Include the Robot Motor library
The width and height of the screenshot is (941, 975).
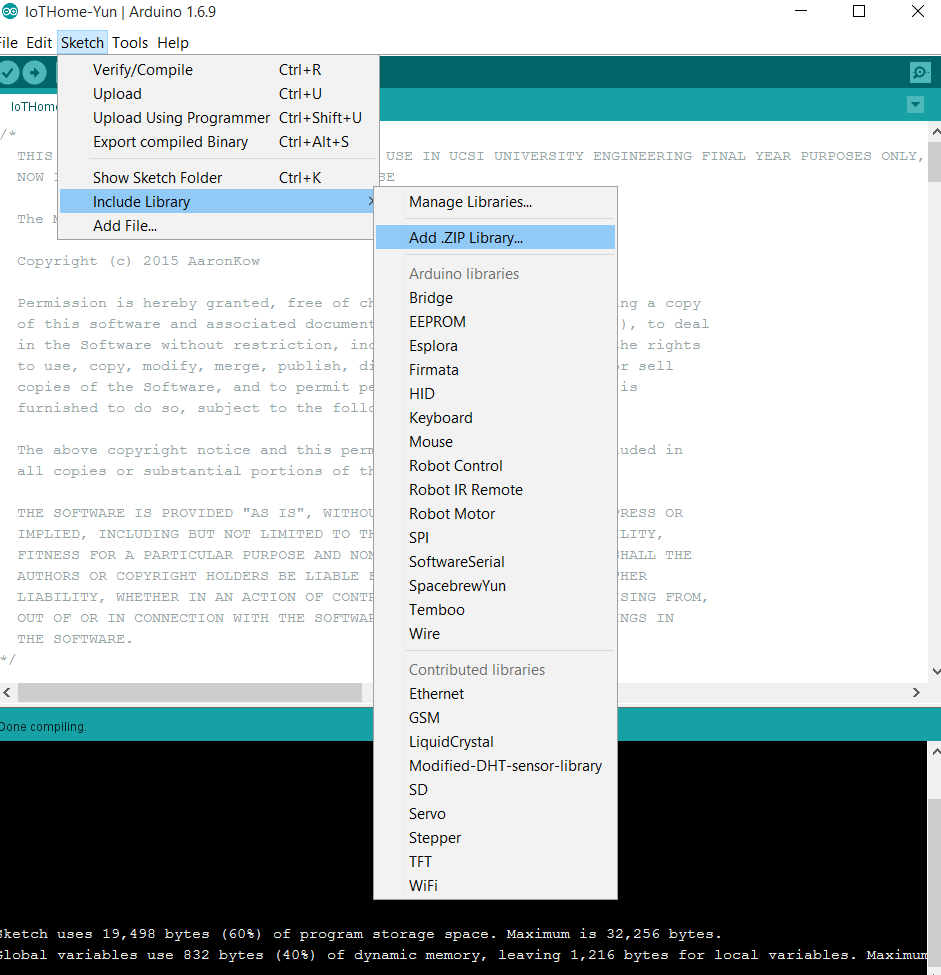coord(495,514)
